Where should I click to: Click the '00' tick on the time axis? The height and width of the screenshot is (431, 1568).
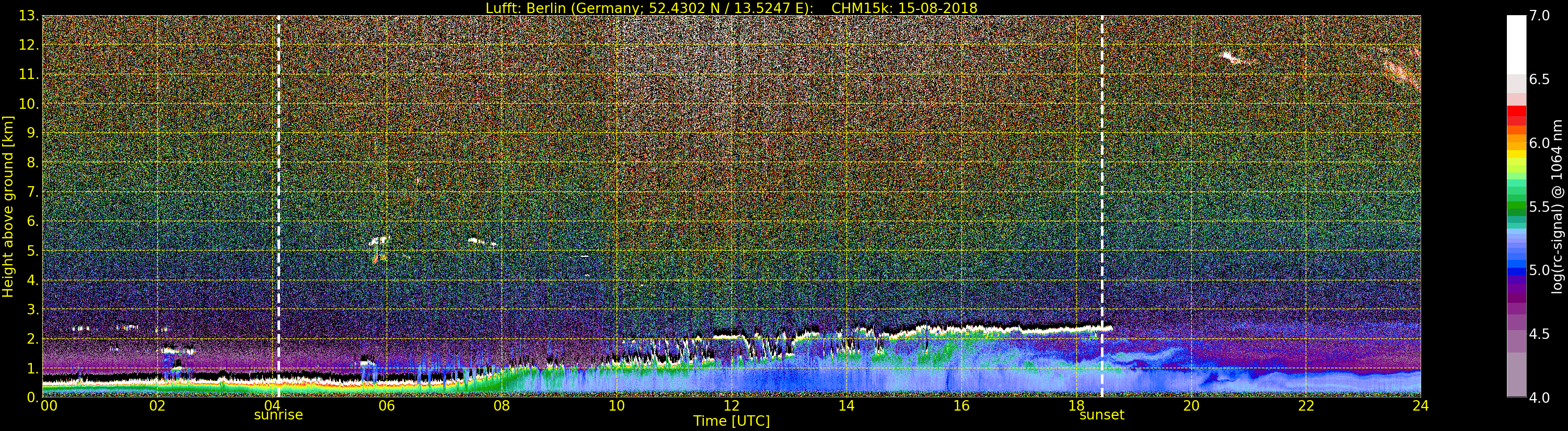[49, 406]
